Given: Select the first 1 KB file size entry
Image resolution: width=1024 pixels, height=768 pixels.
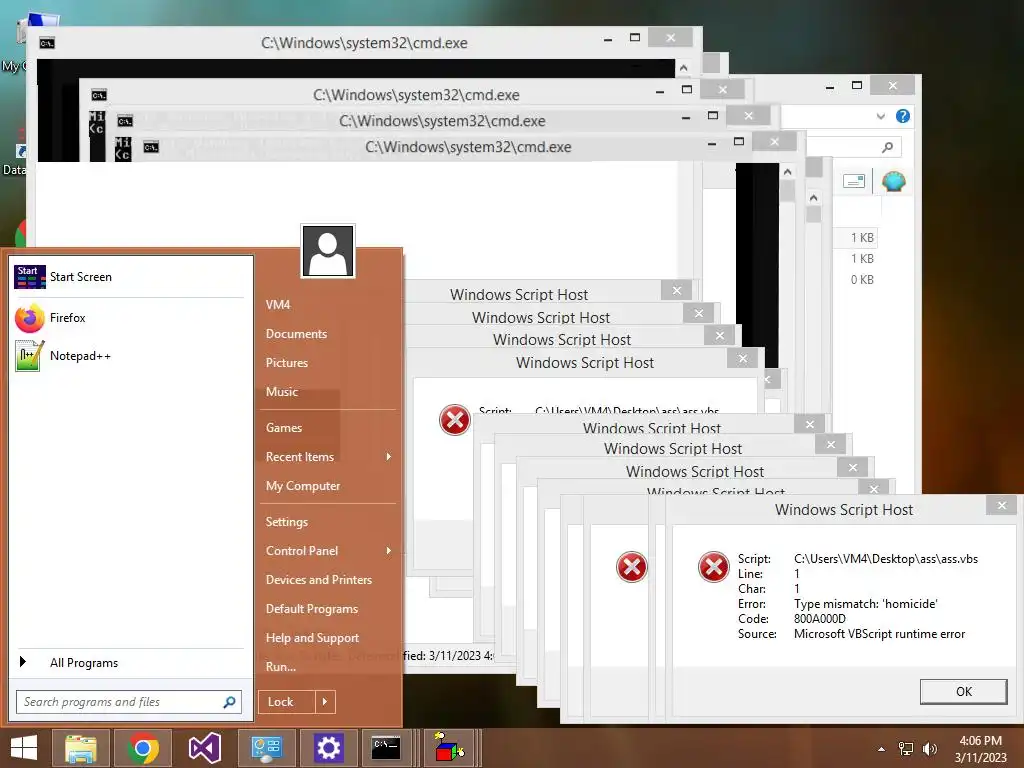Looking at the screenshot, I should [861, 238].
